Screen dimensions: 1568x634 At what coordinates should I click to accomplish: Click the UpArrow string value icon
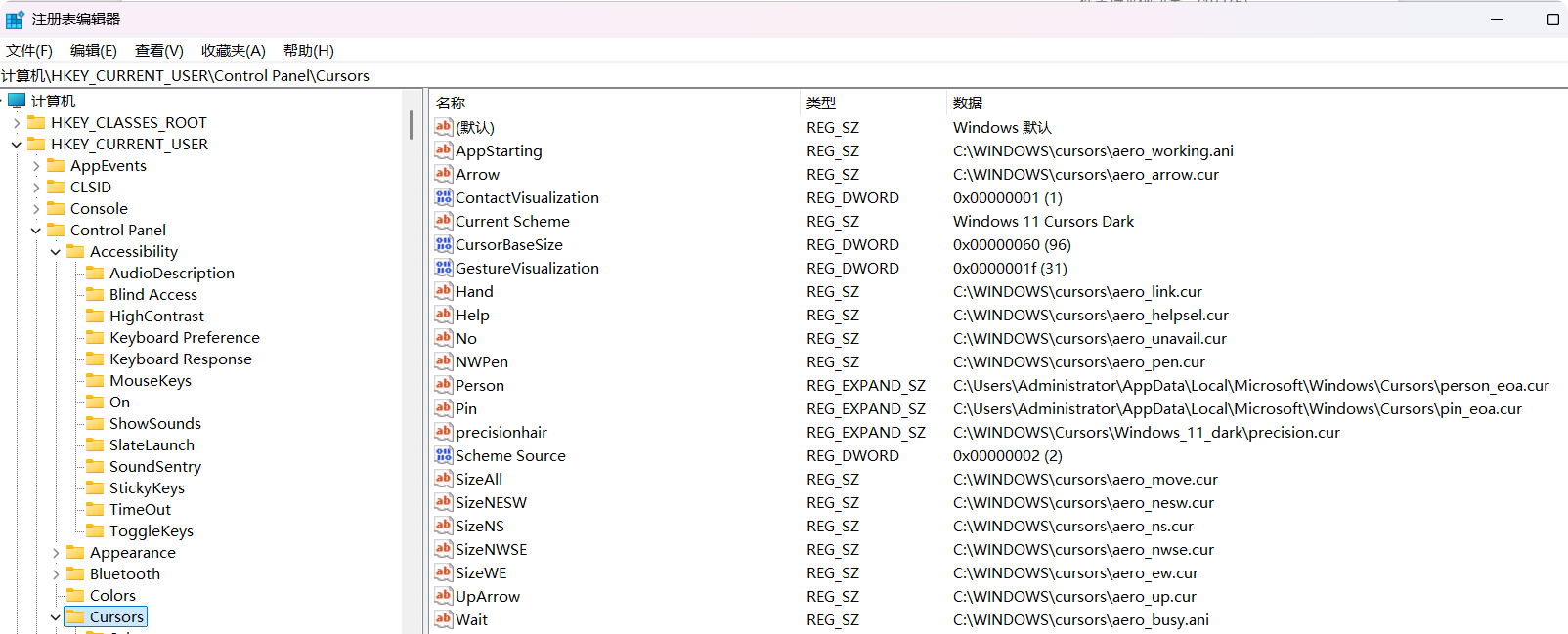[x=444, y=596]
